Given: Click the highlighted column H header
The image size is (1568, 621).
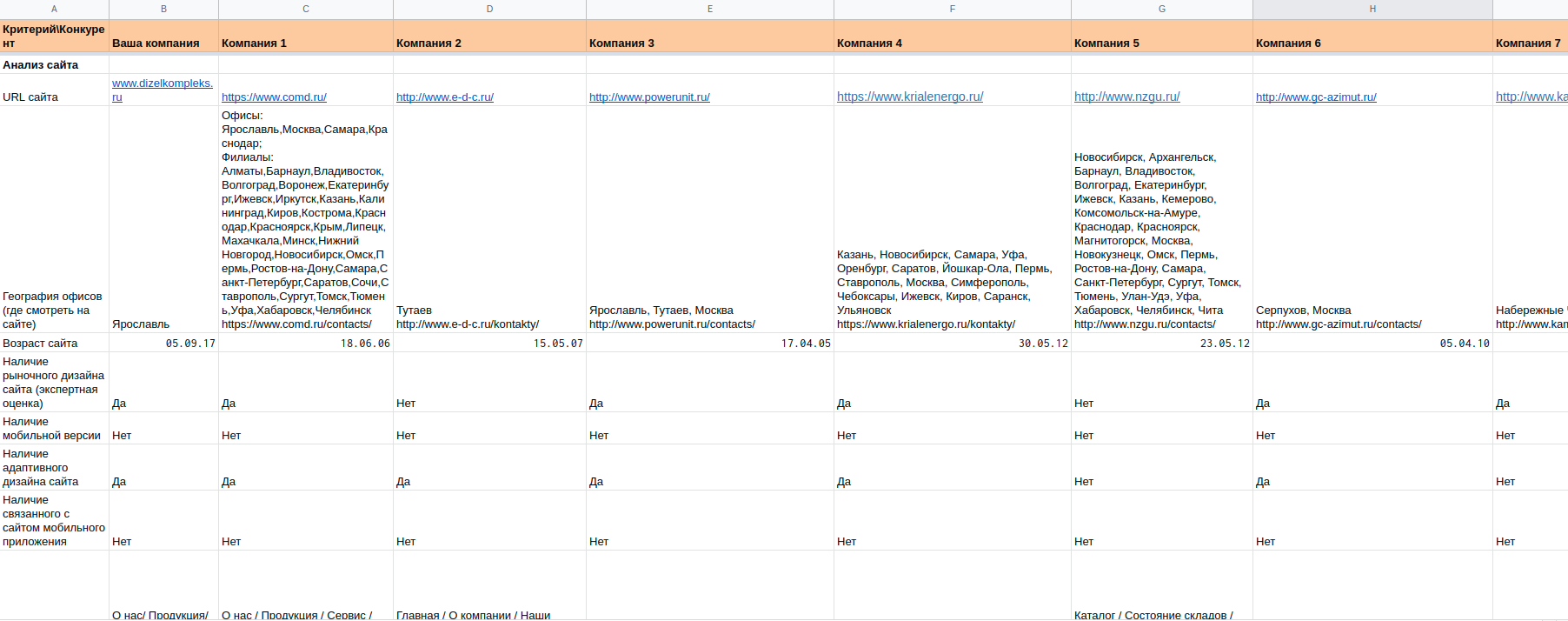Looking at the screenshot, I should click(1372, 9).
